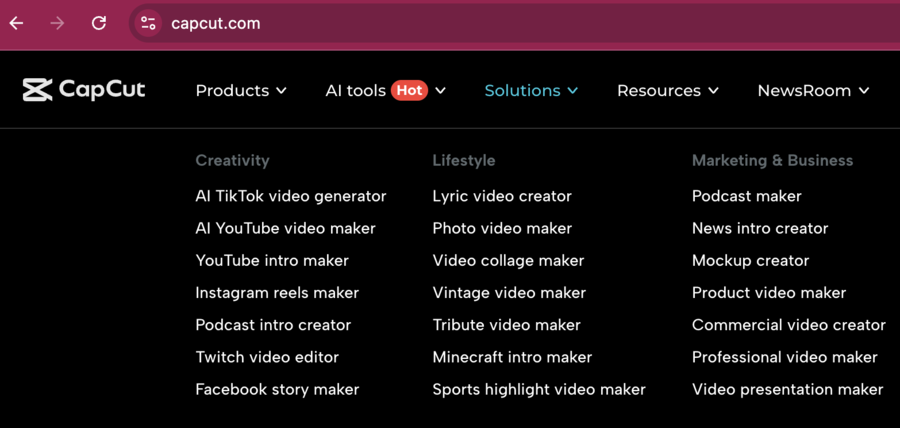
Task: Open Commercial video creator
Action: (x=788, y=325)
